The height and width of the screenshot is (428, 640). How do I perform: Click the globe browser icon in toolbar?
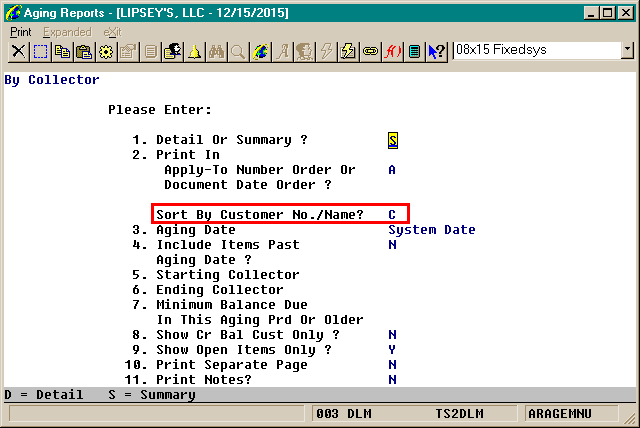coord(260,52)
